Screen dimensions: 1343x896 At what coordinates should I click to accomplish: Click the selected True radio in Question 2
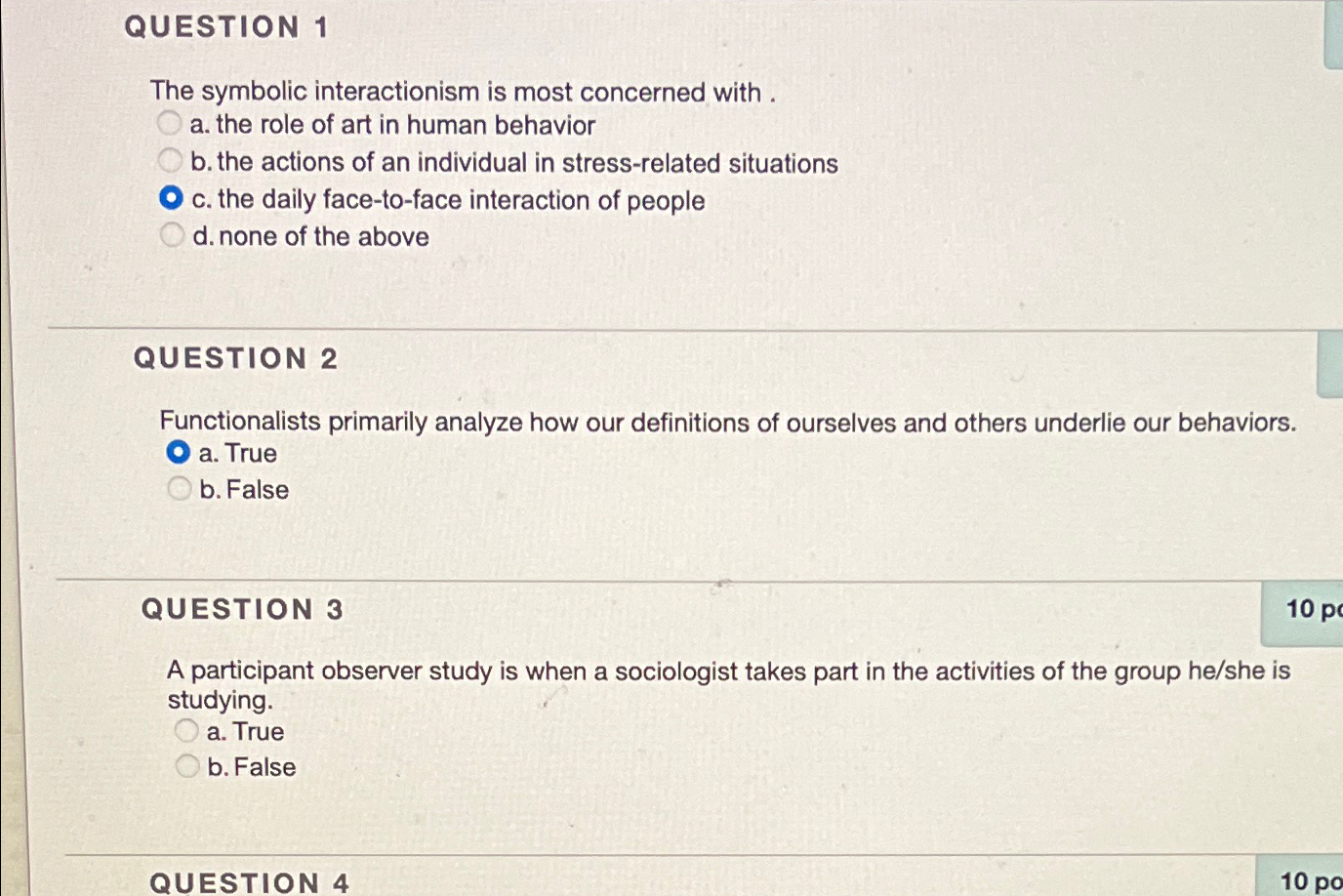pyautogui.click(x=180, y=450)
